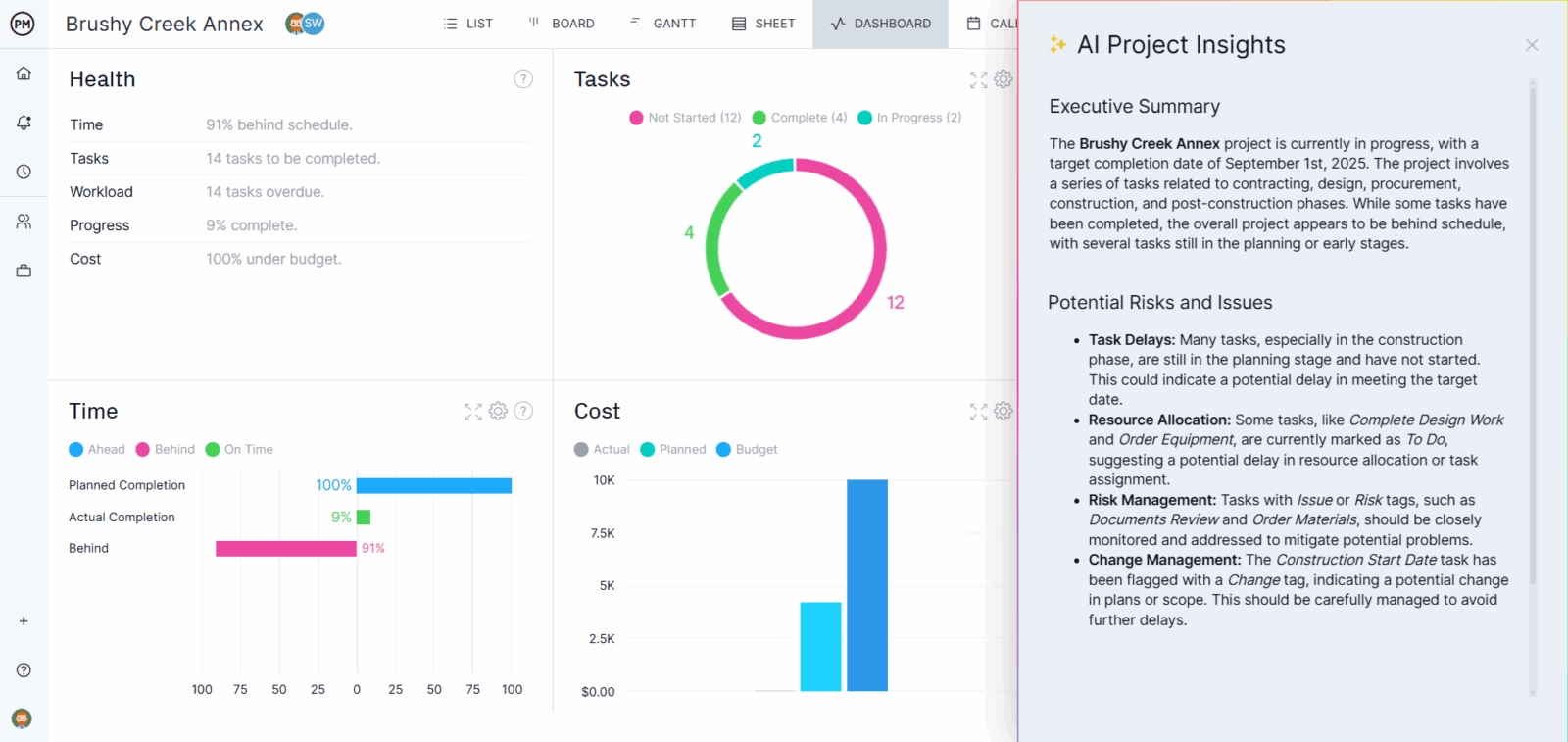Toggle the Complete (4) legend item
The height and width of the screenshot is (742, 1568).
[800, 118]
